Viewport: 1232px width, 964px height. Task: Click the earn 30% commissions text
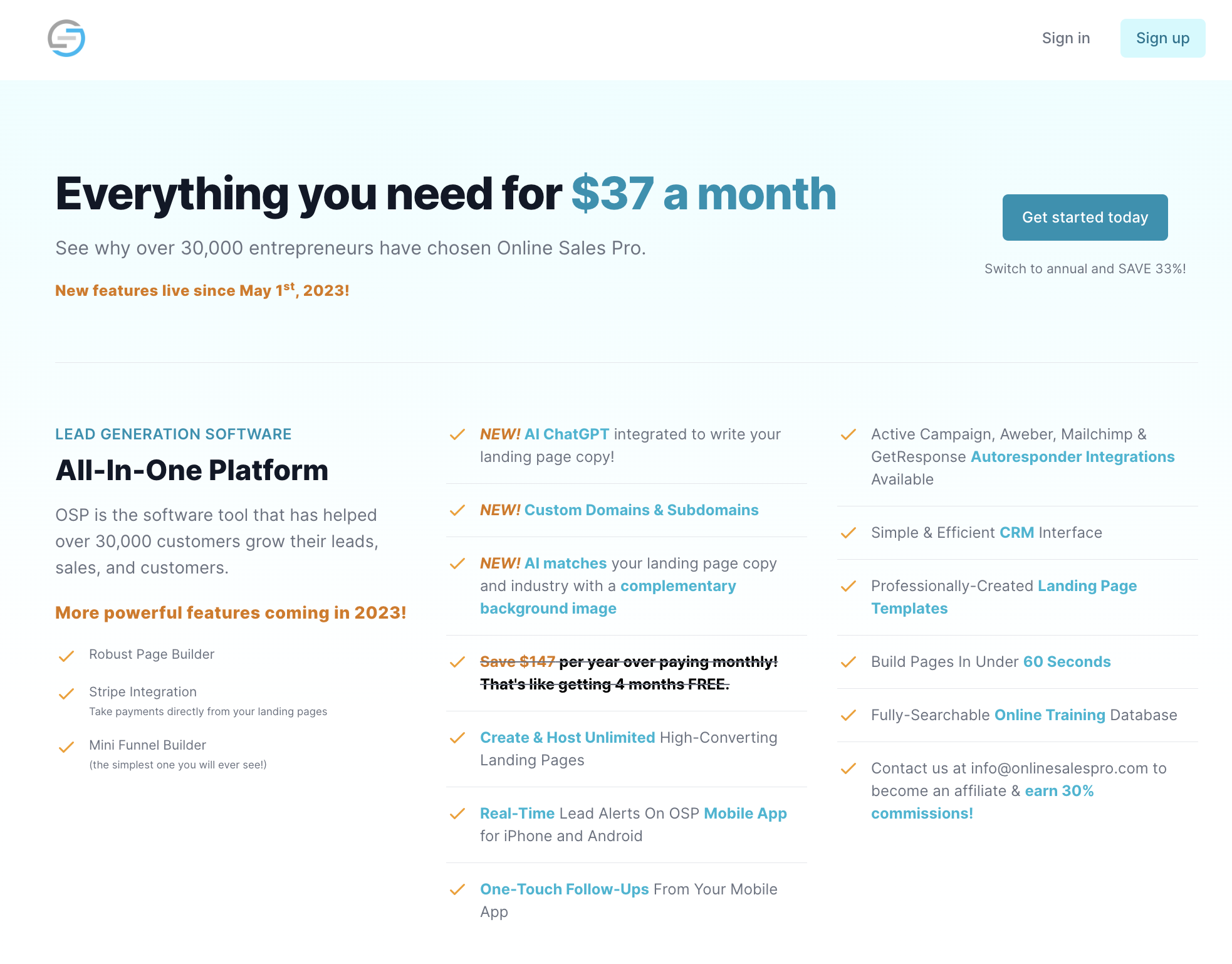982,802
